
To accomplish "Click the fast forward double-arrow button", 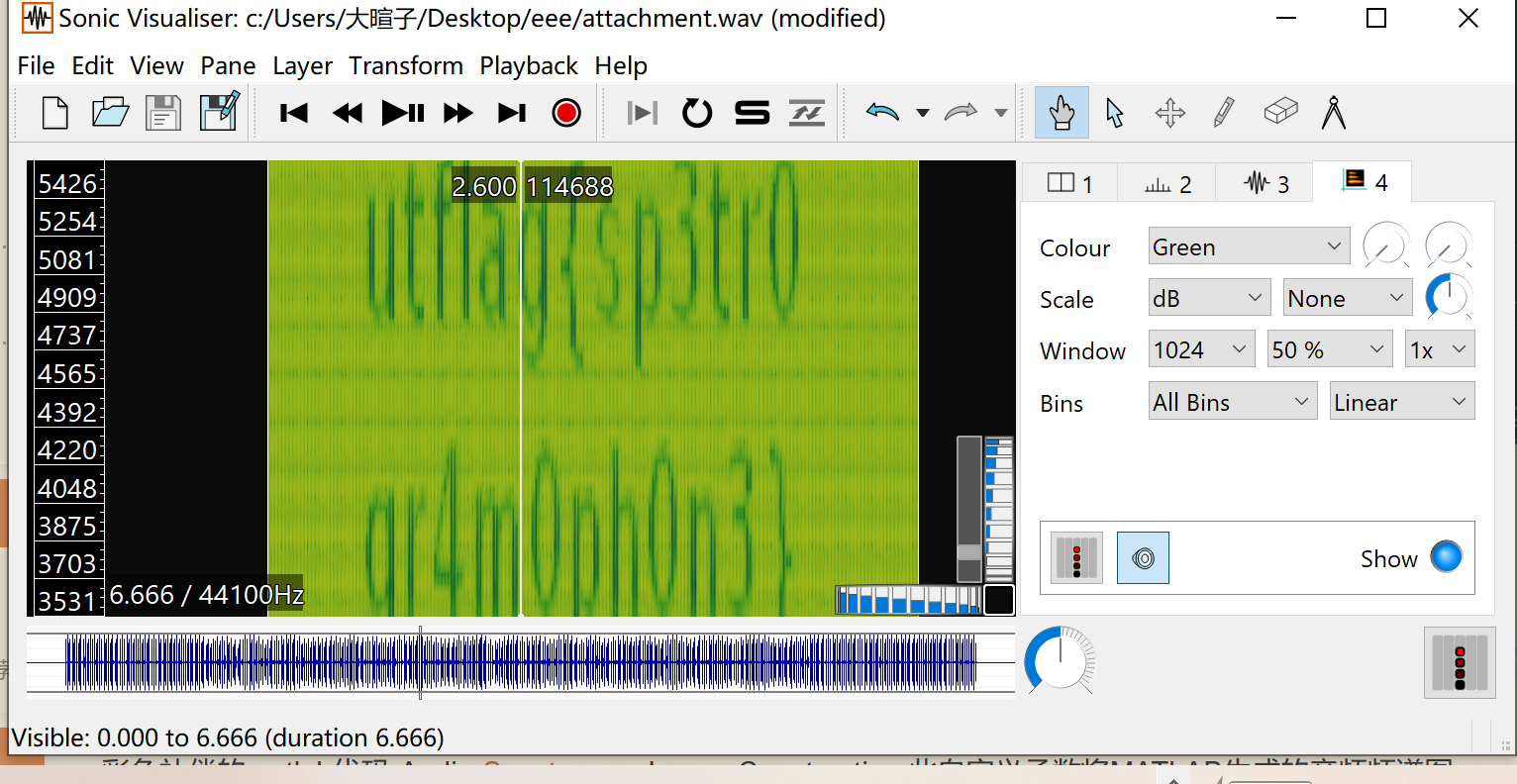I will 458,113.
